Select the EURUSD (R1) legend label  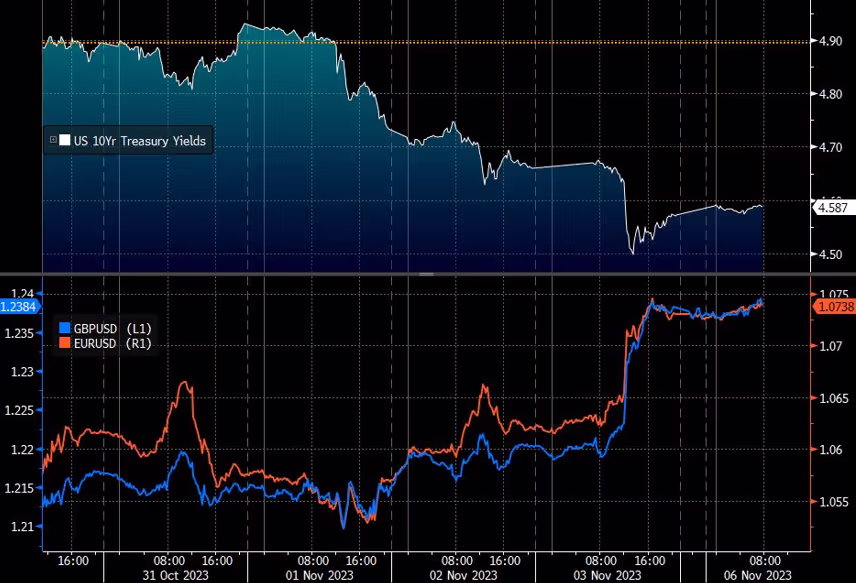pyautogui.click(x=112, y=343)
